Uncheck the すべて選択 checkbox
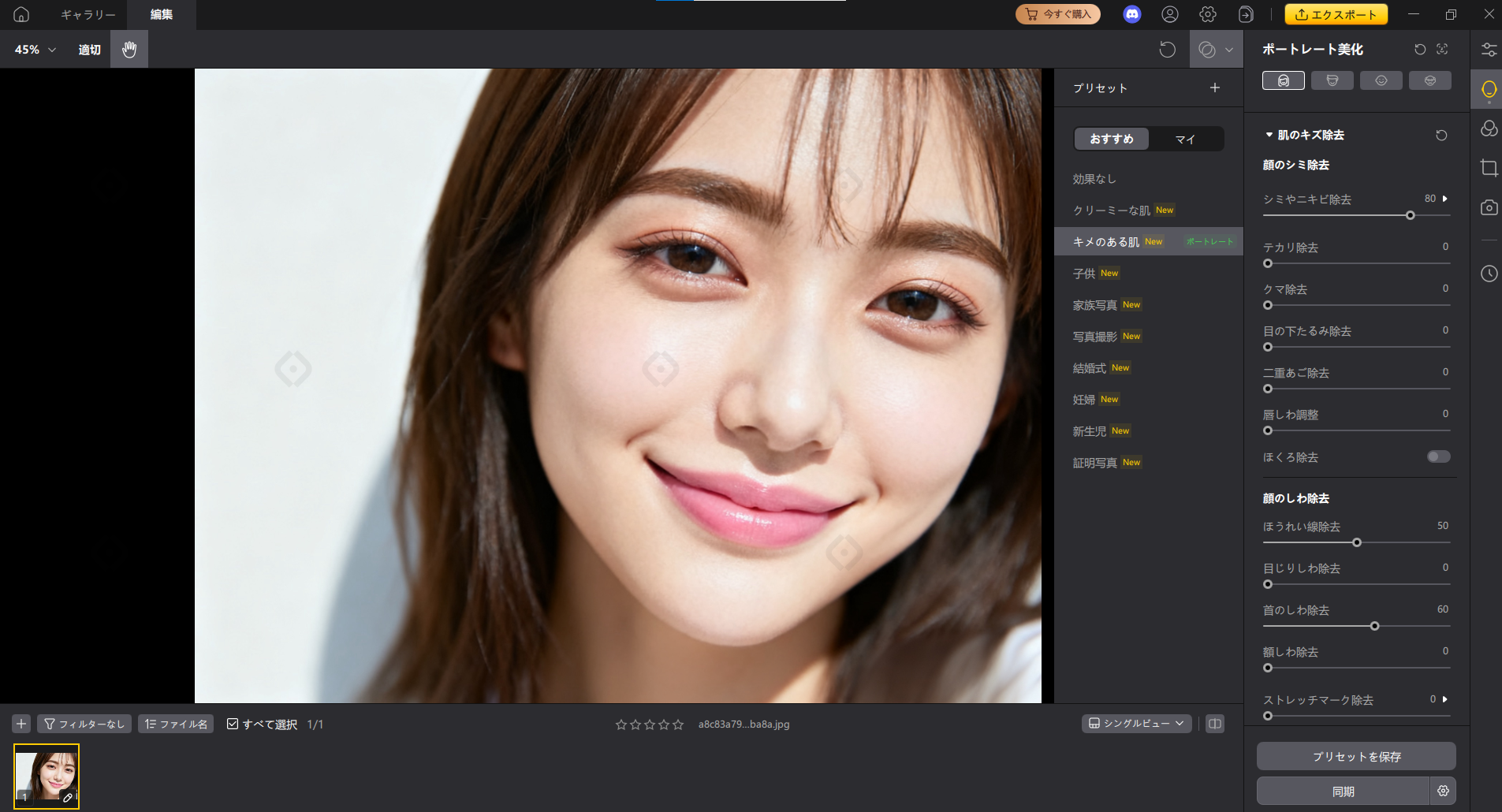 [233, 723]
